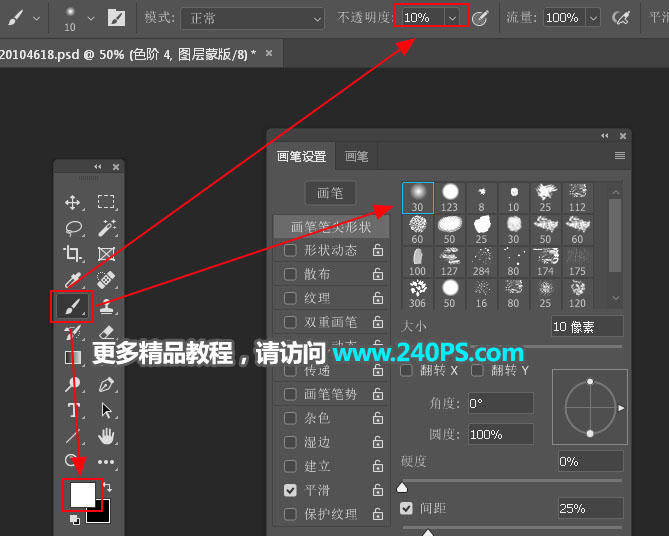Screen dimensions: 669x536
Task: Toggle the 间距 checkbox
Action: [x=406, y=508]
